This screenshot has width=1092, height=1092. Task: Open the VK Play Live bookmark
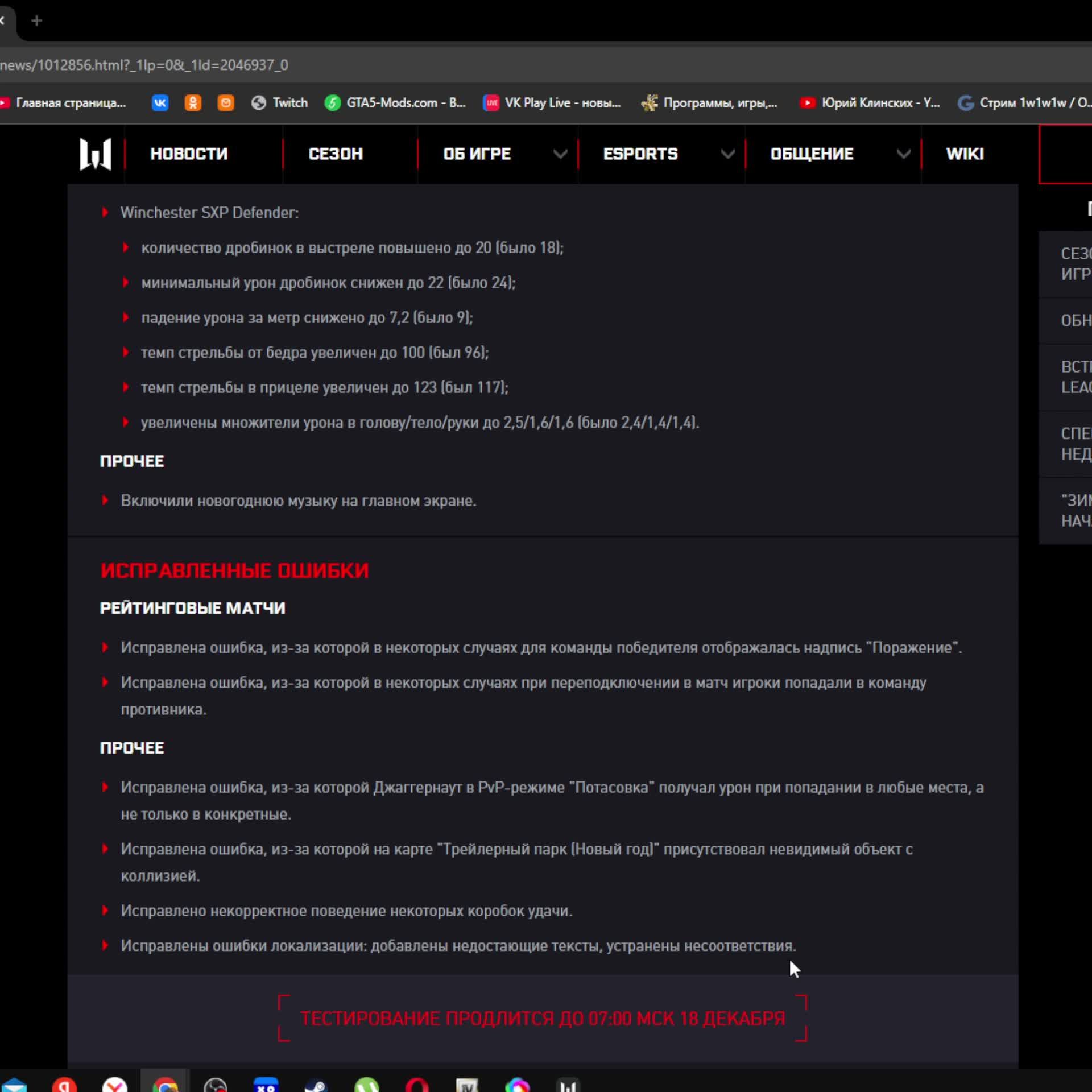click(x=552, y=103)
